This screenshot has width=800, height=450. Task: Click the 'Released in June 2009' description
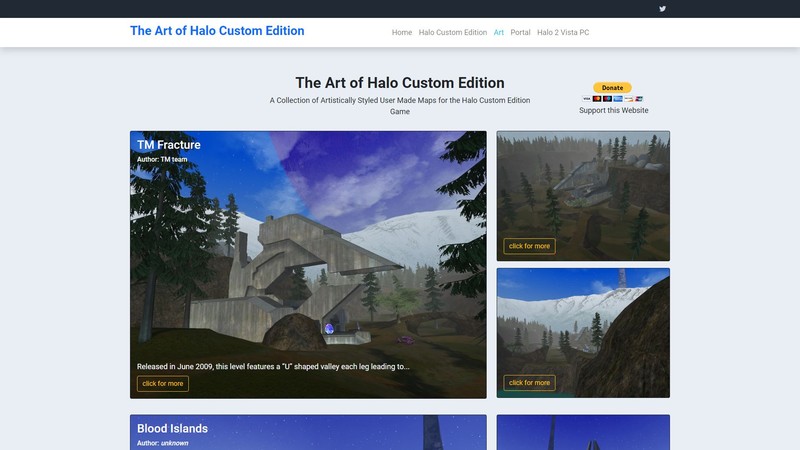click(273, 366)
